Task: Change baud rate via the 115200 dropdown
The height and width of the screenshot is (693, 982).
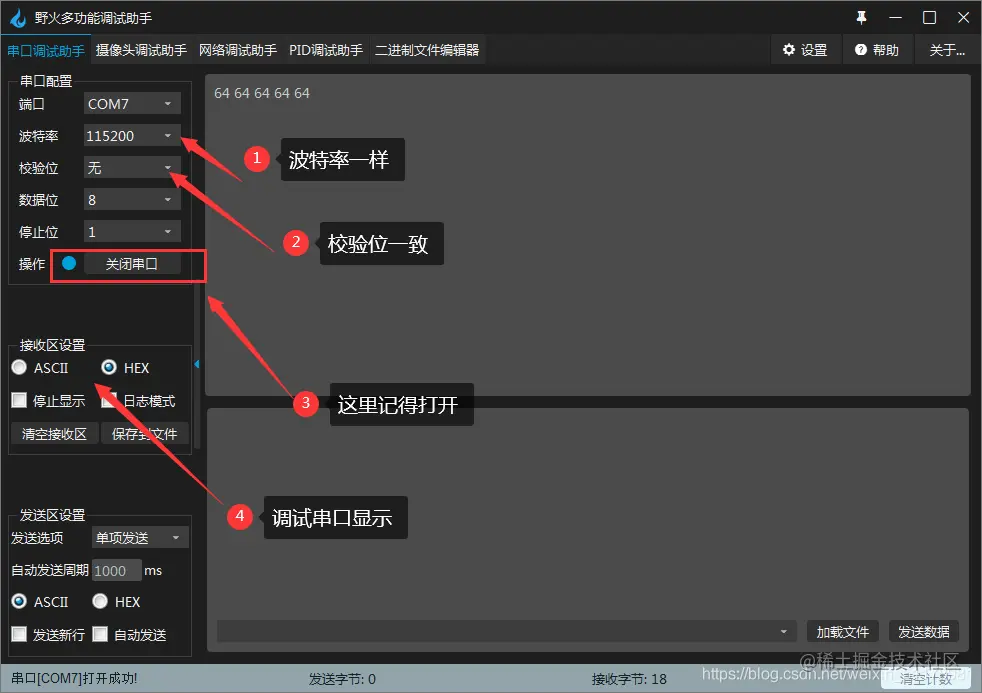Action: [x=131, y=135]
